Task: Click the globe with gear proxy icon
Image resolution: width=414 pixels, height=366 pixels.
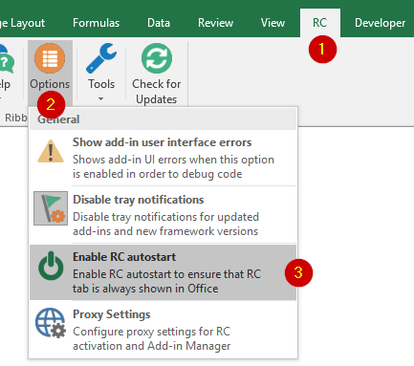Action: 51,323
